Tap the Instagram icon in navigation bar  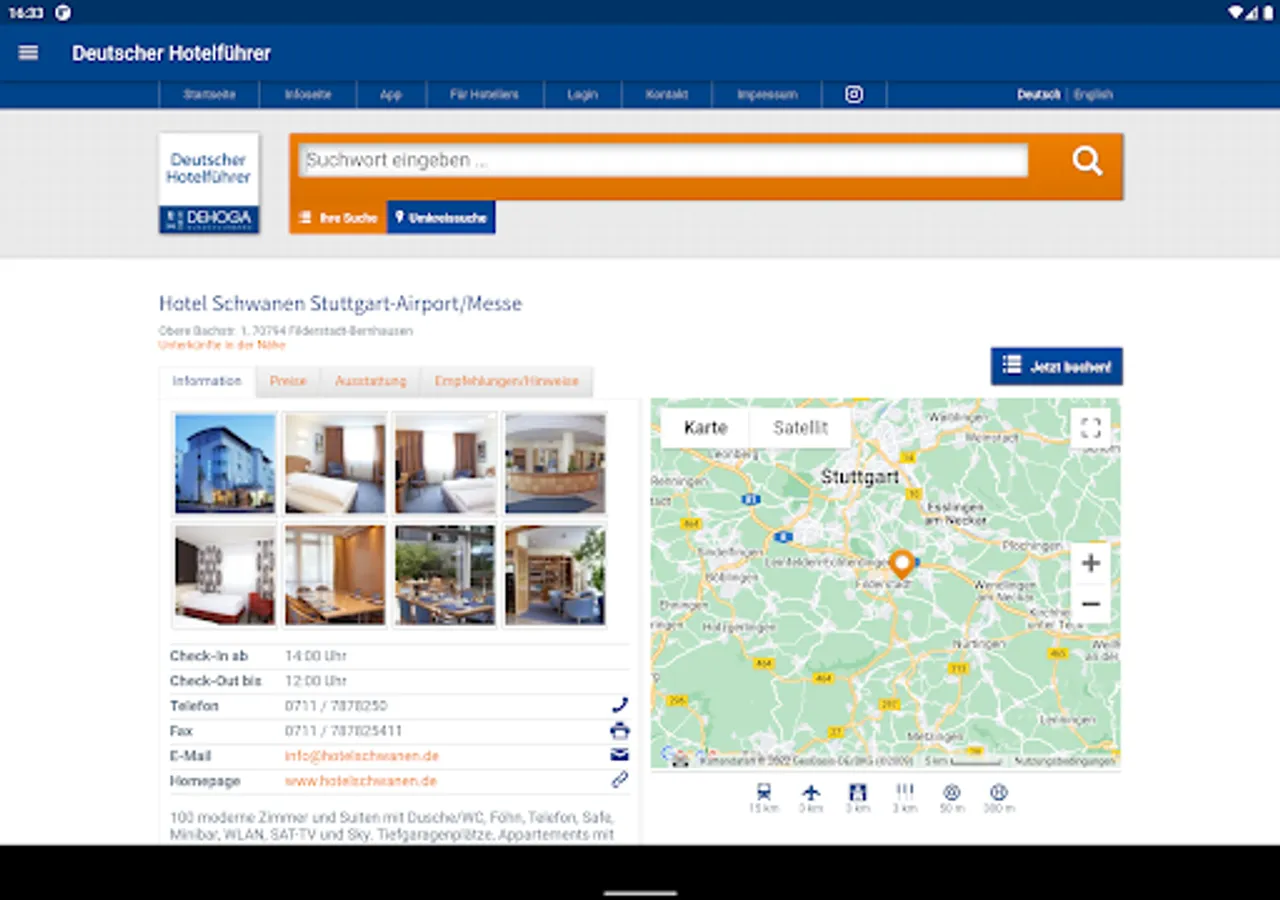[x=854, y=94]
